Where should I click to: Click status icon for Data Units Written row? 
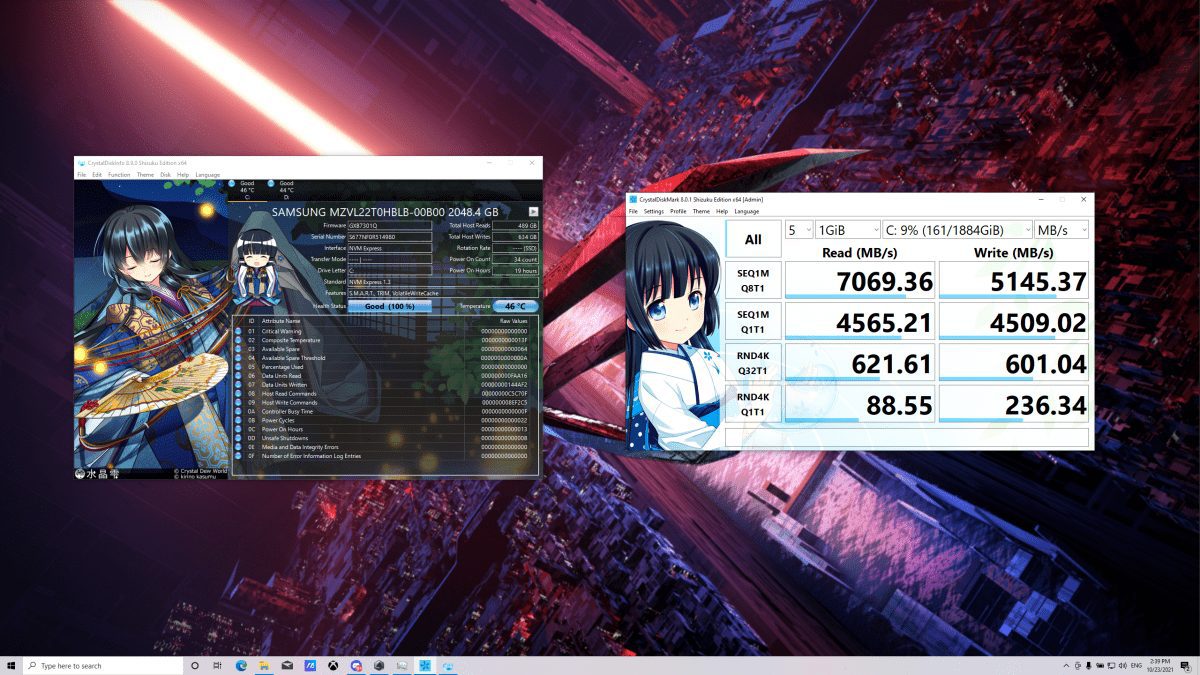pos(238,385)
